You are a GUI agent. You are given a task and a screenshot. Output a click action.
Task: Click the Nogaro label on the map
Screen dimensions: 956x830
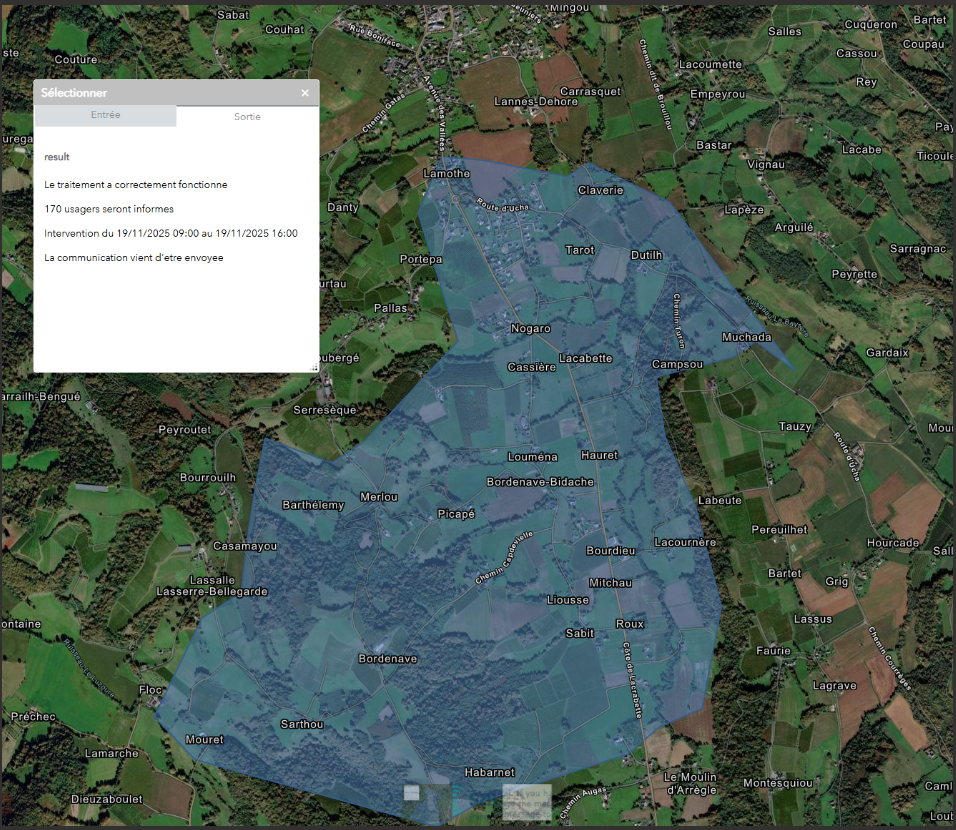point(530,329)
